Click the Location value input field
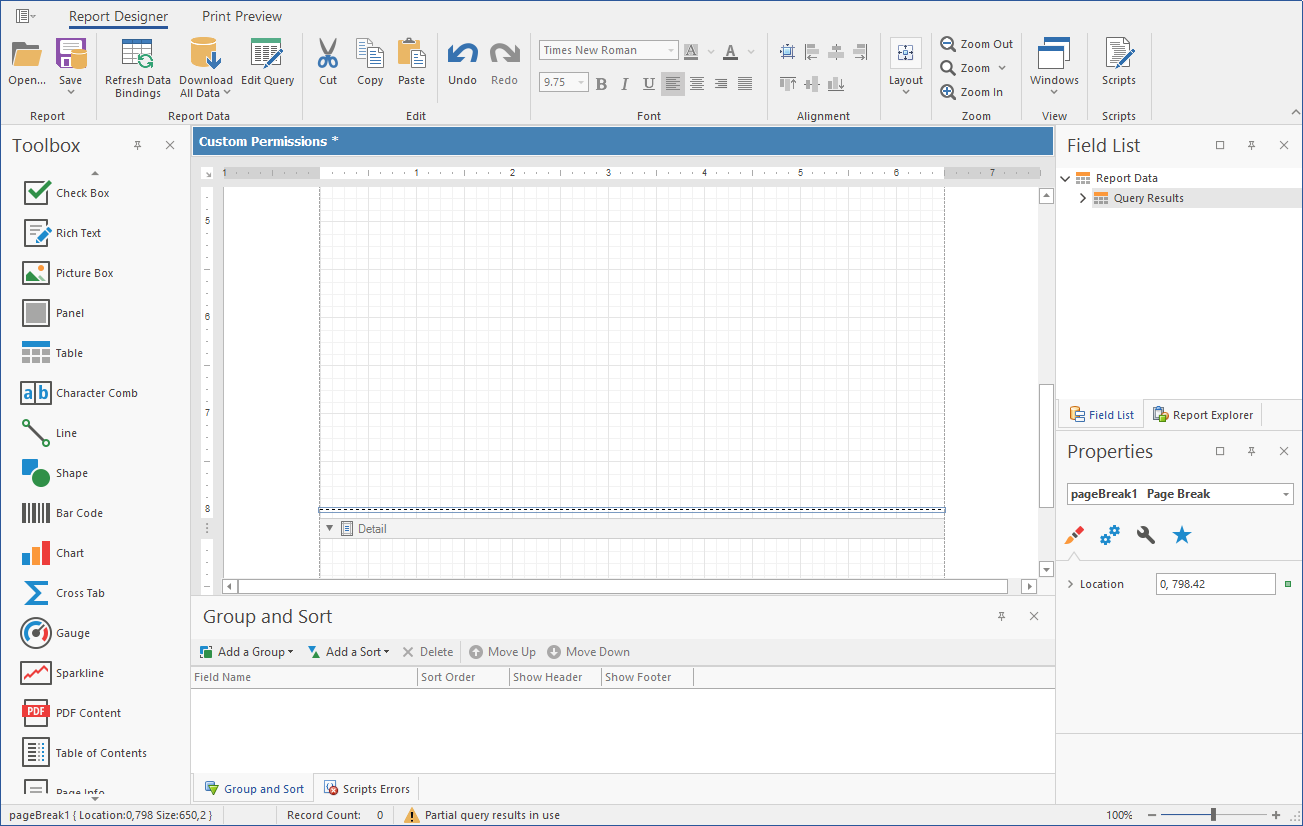 point(1215,584)
